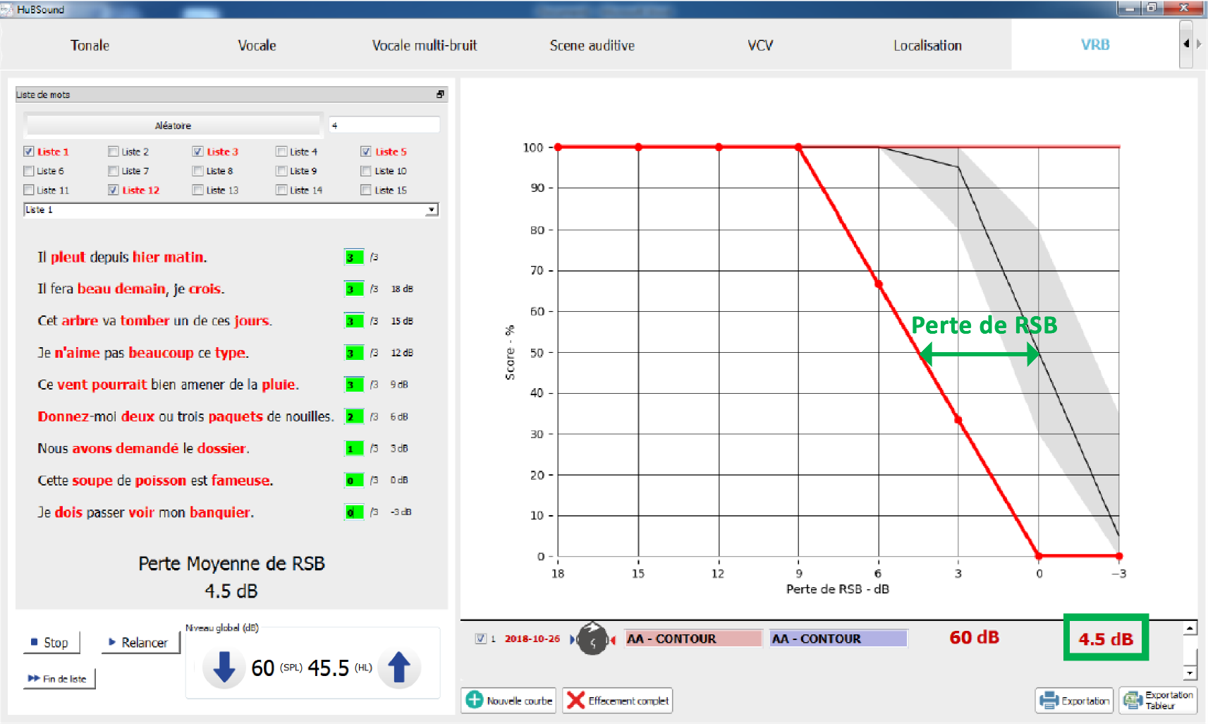Click the Aléatoire button
The height and width of the screenshot is (724, 1208).
tap(173, 126)
